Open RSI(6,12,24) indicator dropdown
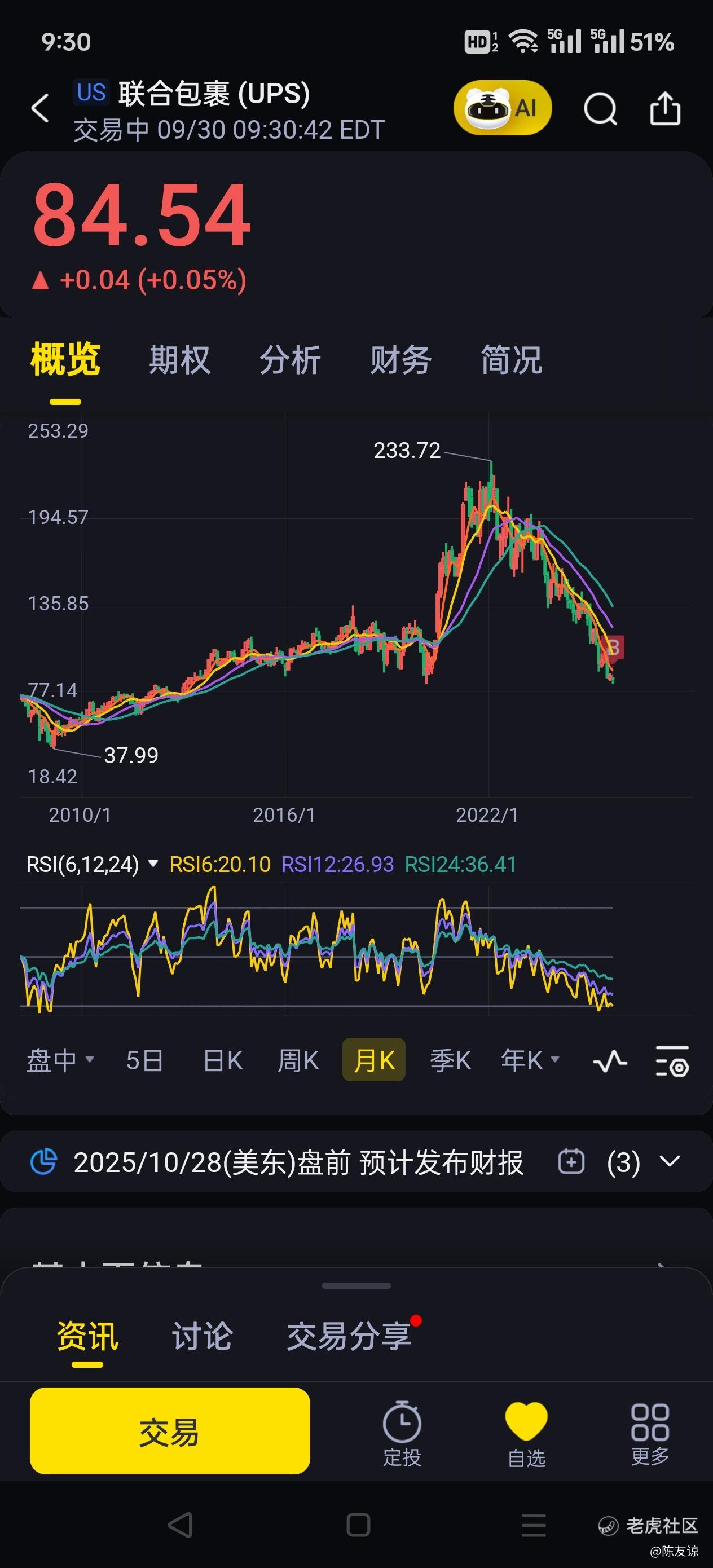Image resolution: width=713 pixels, height=1568 pixels. [x=92, y=864]
